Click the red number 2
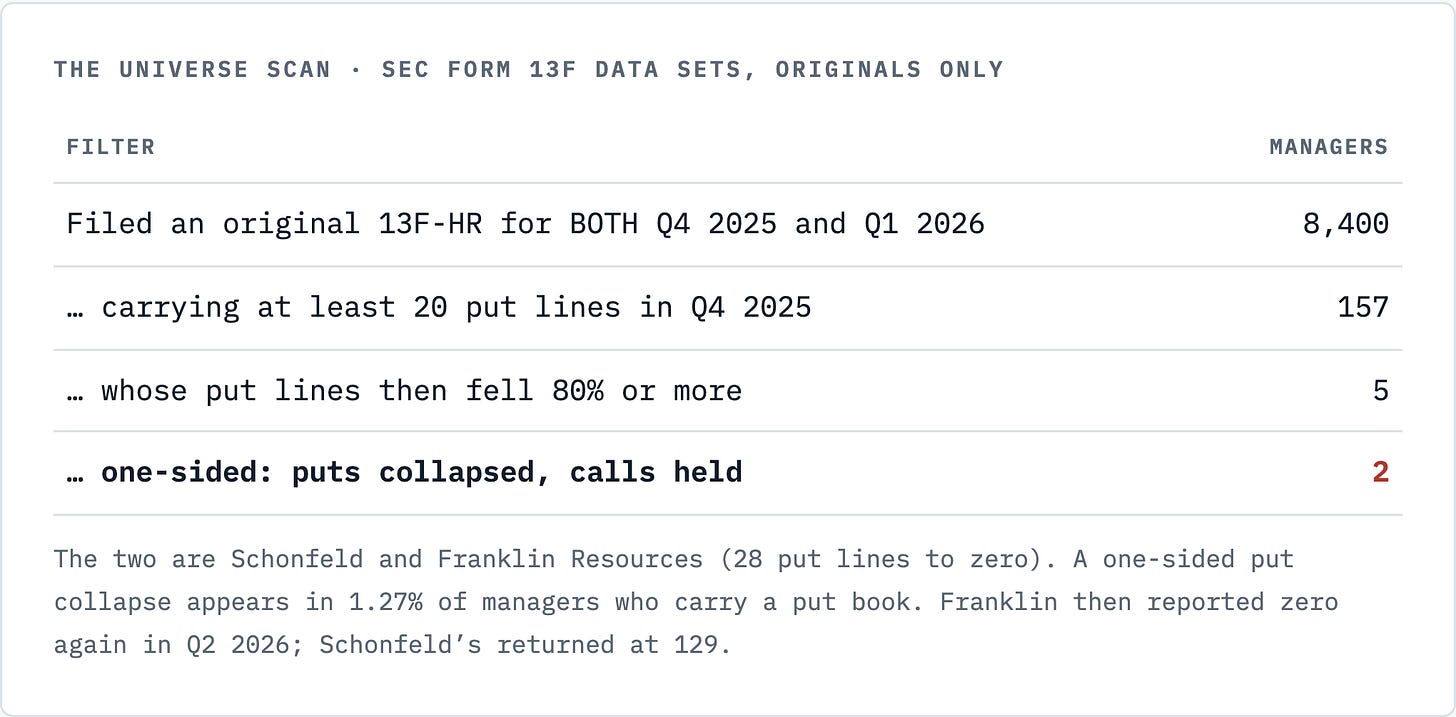The image size is (1456, 717). [1381, 472]
